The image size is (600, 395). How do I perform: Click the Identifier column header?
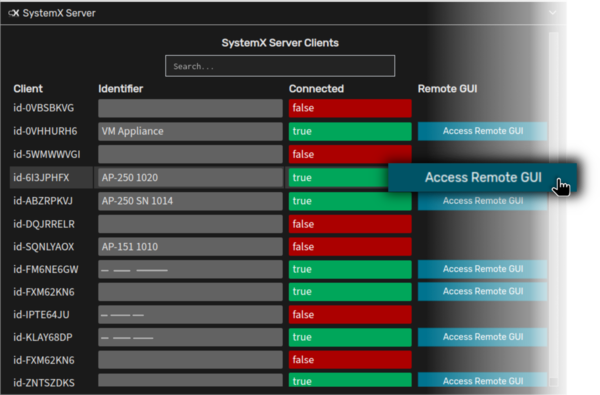[x=121, y=89]
